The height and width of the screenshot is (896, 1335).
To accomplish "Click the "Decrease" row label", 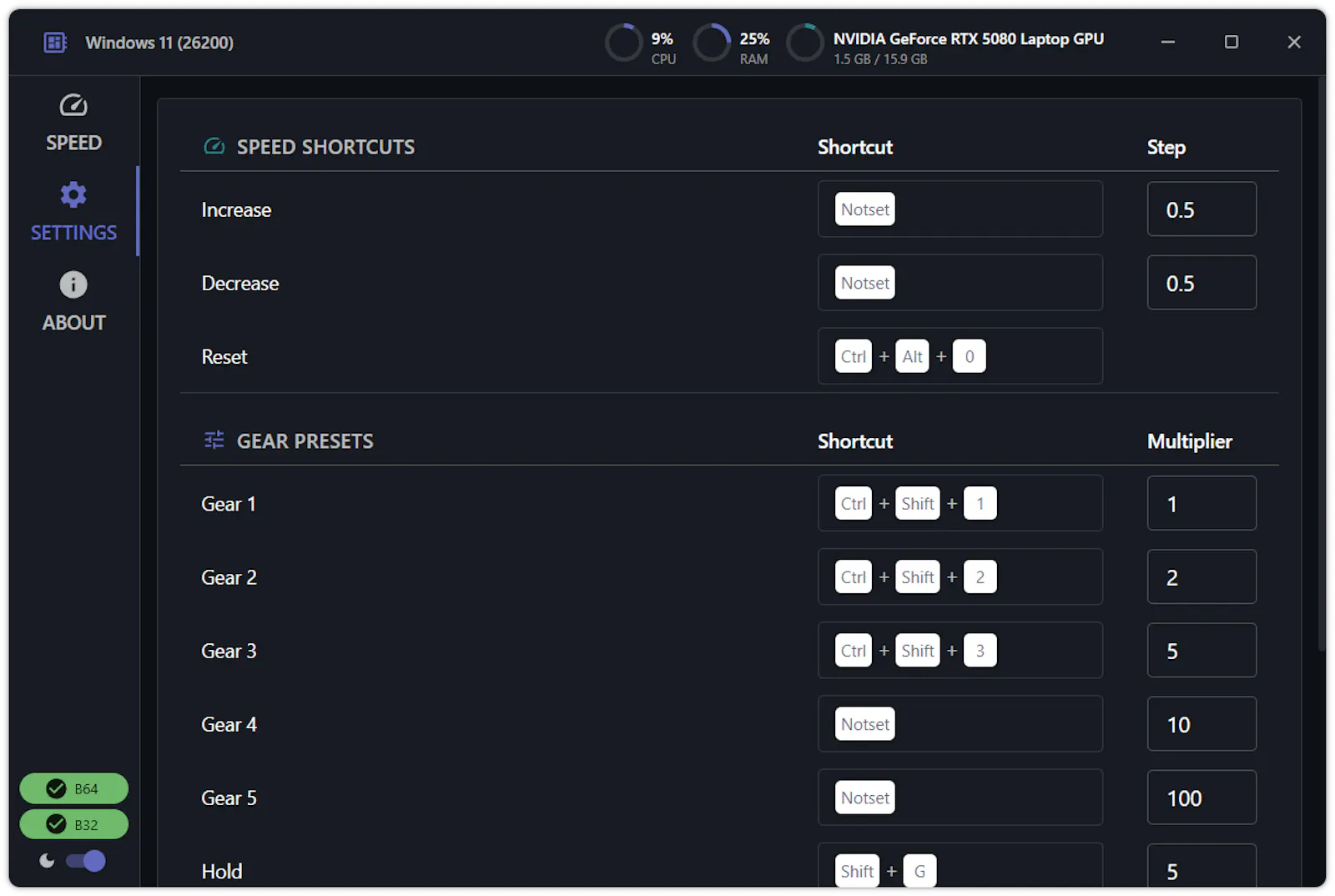I will click(x=240, y=284).
